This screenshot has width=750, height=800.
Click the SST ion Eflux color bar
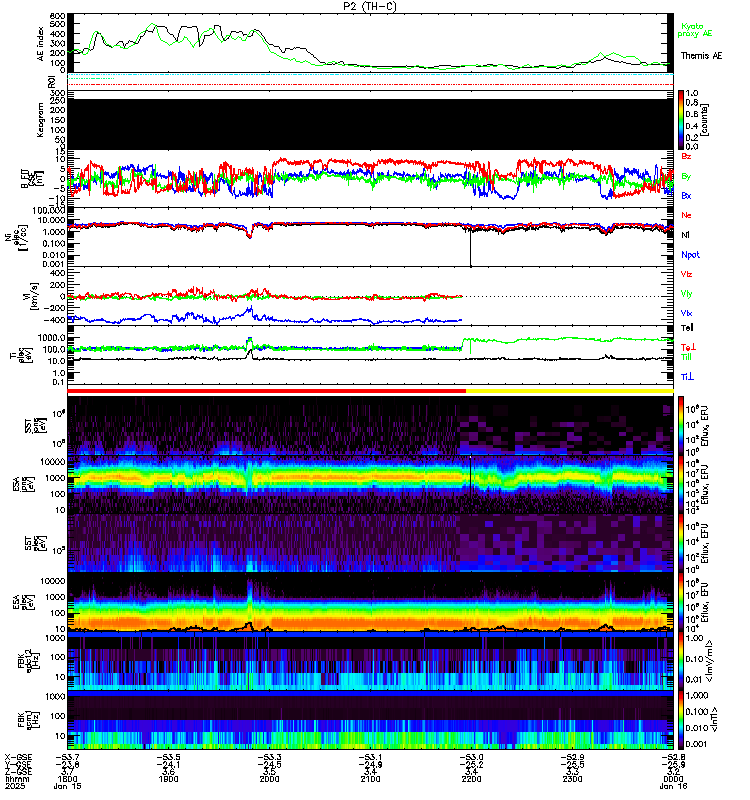pos(681,426)
